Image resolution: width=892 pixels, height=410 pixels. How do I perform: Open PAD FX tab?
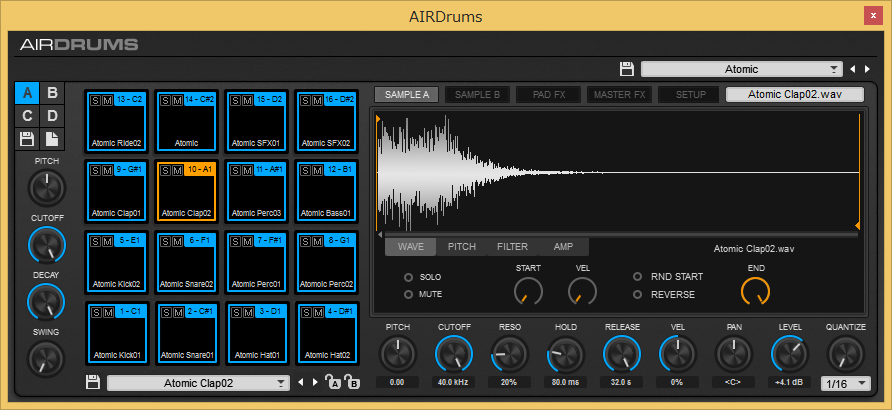click(548, 95)
